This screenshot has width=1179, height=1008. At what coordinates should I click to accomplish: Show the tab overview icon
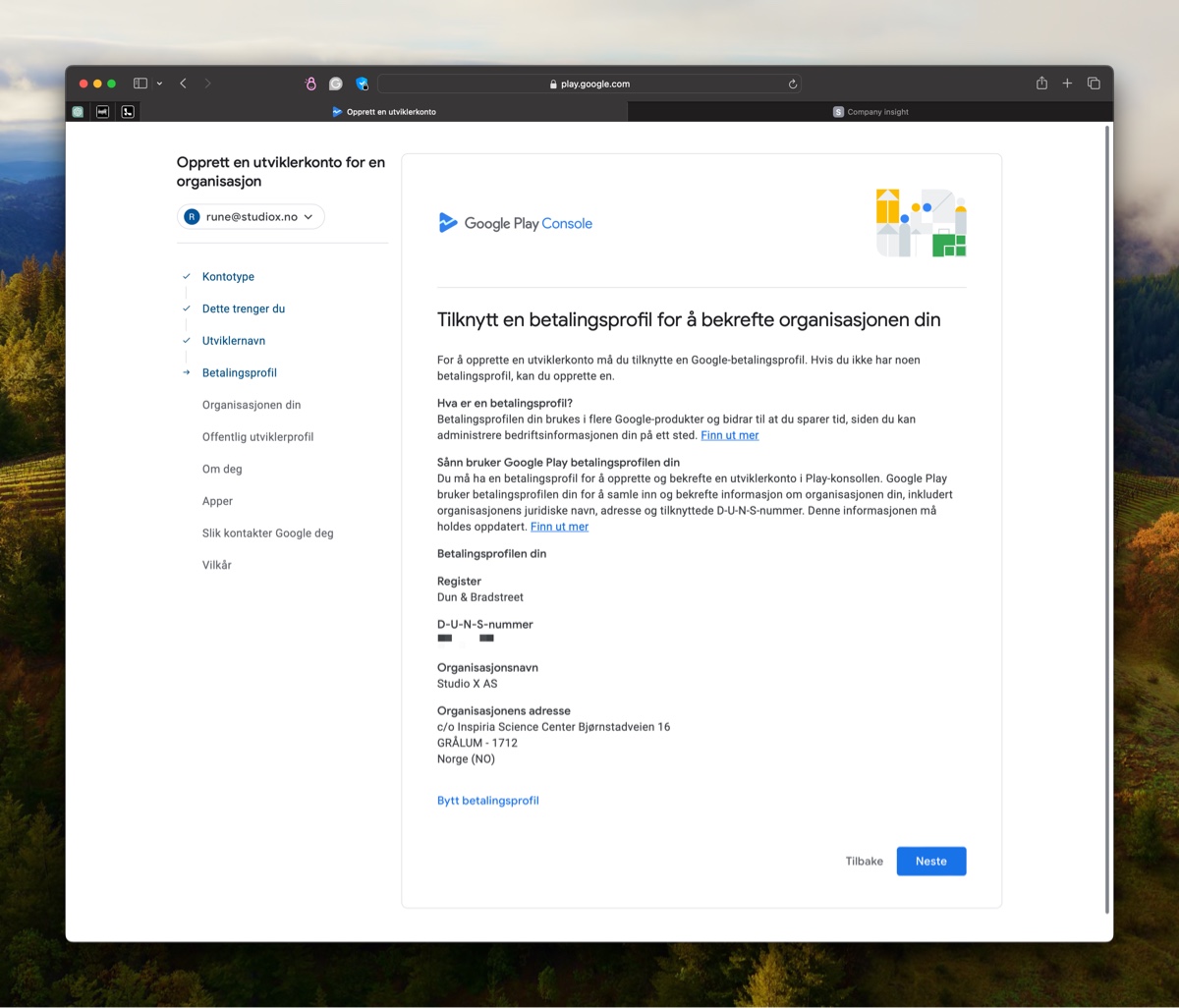[x=1094, y=84]
